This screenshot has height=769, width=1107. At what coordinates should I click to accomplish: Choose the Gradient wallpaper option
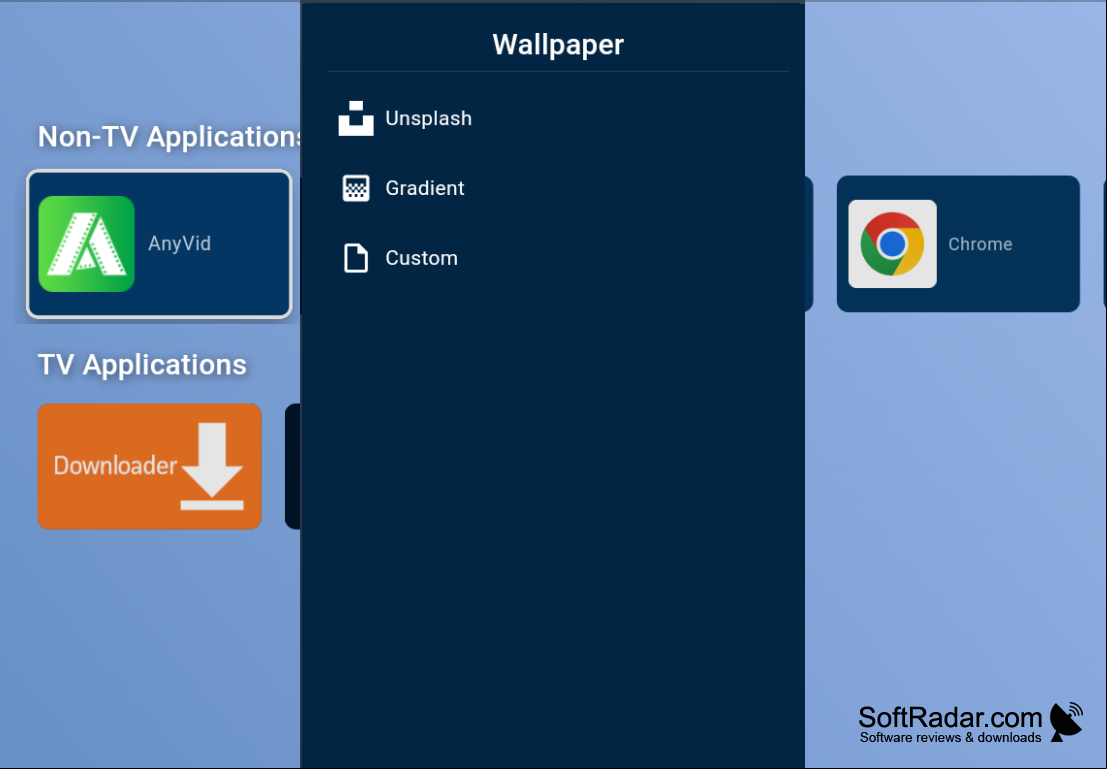pos(558,189)
